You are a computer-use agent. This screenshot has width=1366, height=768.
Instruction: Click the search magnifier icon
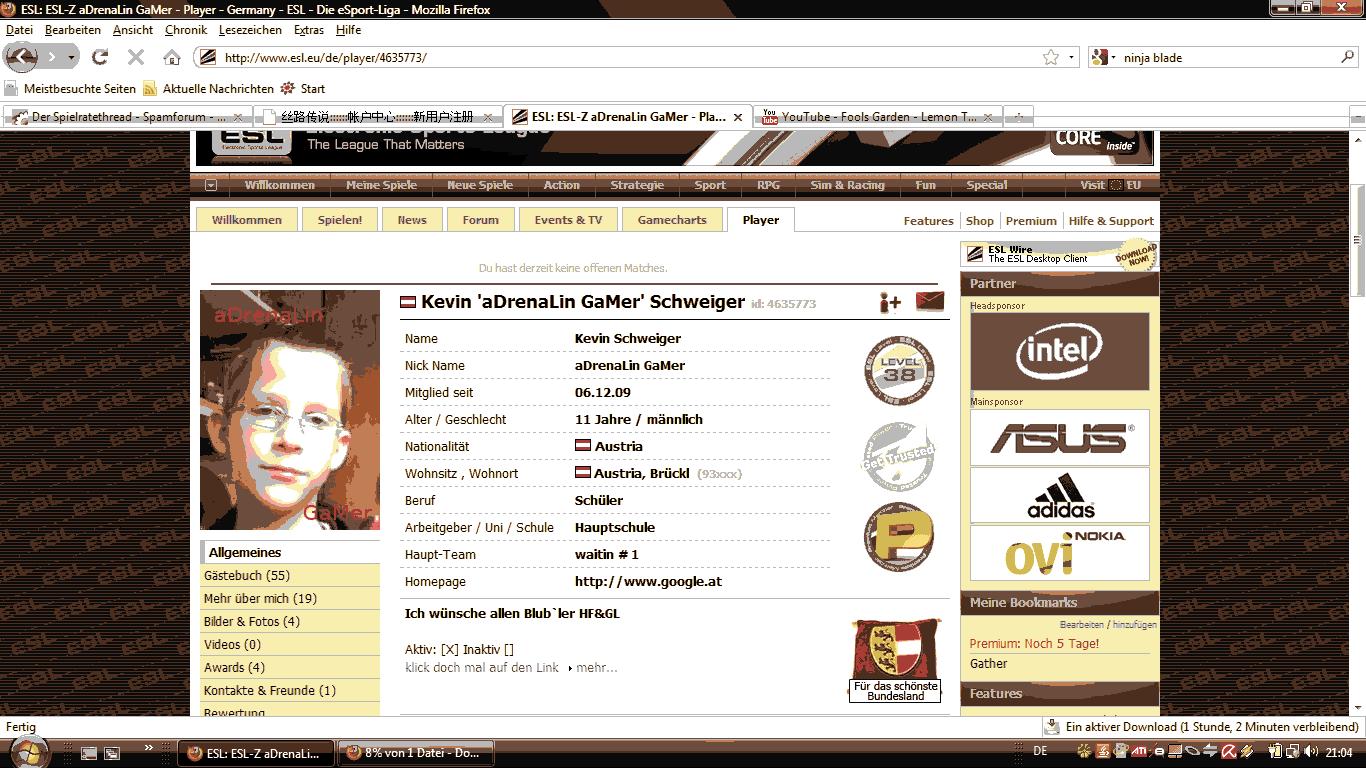(x=1347, y=58)
